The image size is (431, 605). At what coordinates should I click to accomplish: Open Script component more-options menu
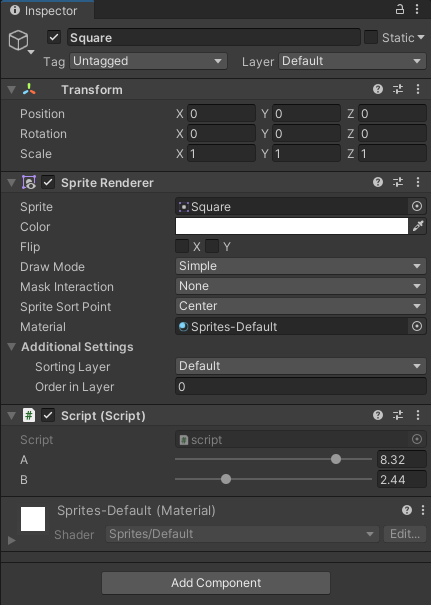point(418,415)
